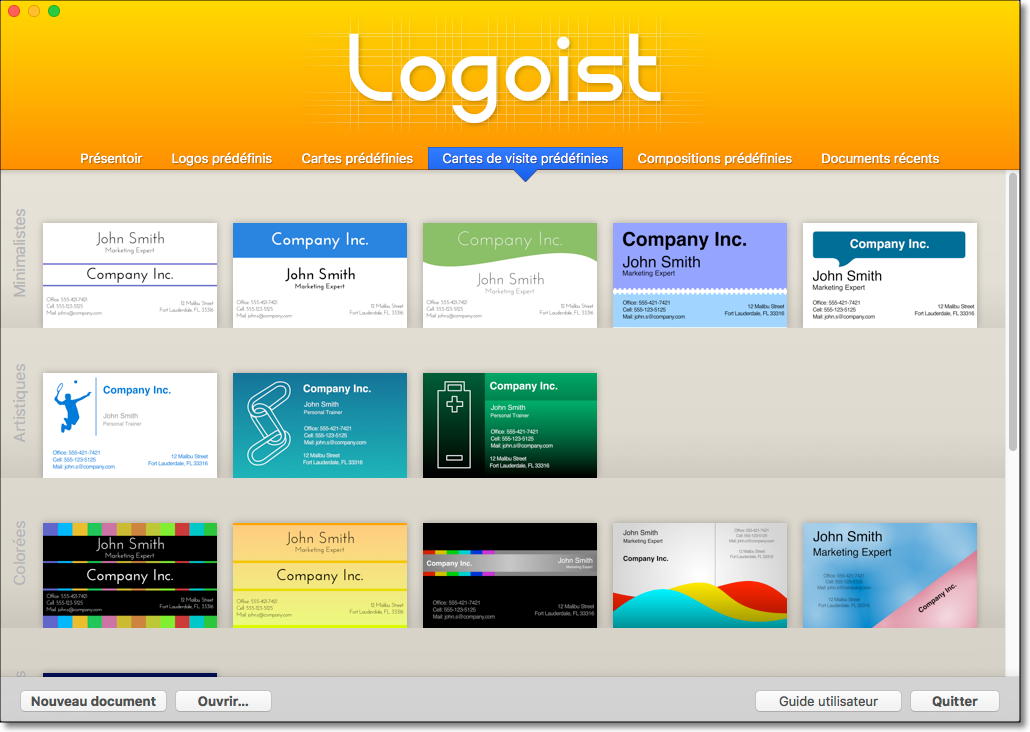Screen dimensions: 1030x732
Task: Select teal card with chain link icon
Action: [320, 425]
